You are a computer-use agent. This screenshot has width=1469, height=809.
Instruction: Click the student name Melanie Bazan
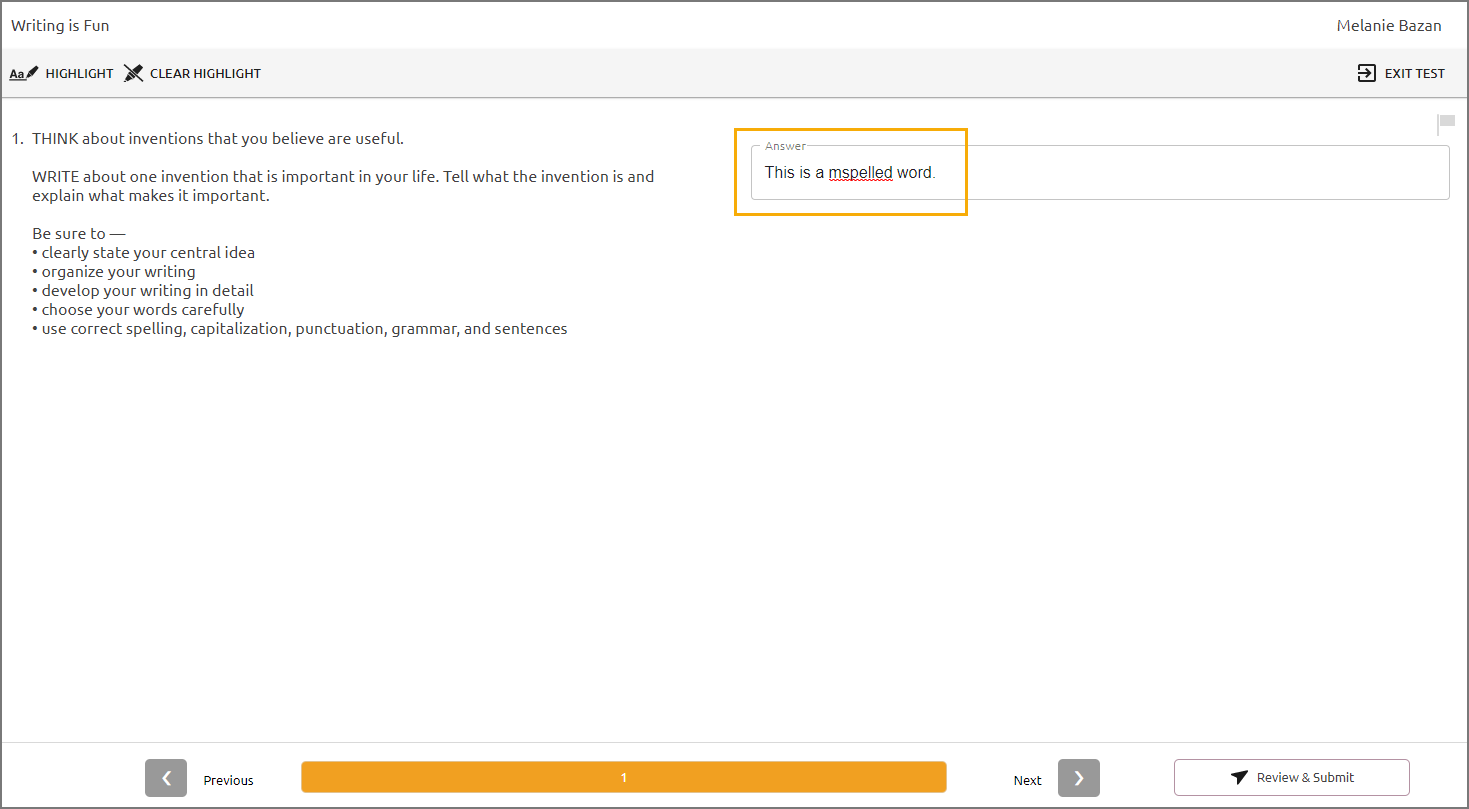[1389, 26]
